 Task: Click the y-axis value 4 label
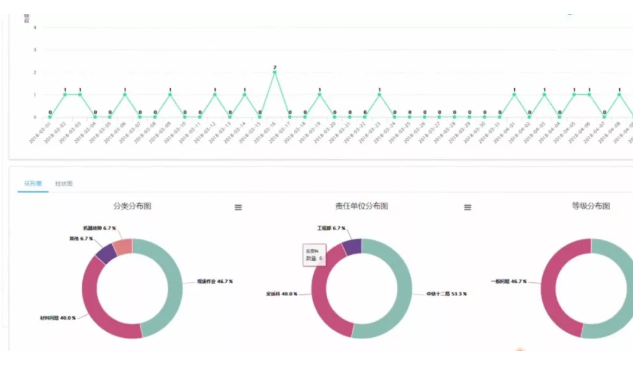[x=35, y=27]
